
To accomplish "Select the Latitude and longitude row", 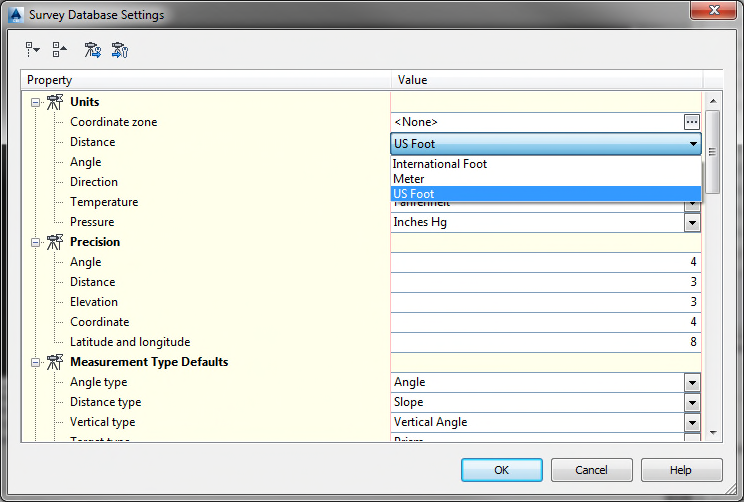I will [x=130, y=342].
